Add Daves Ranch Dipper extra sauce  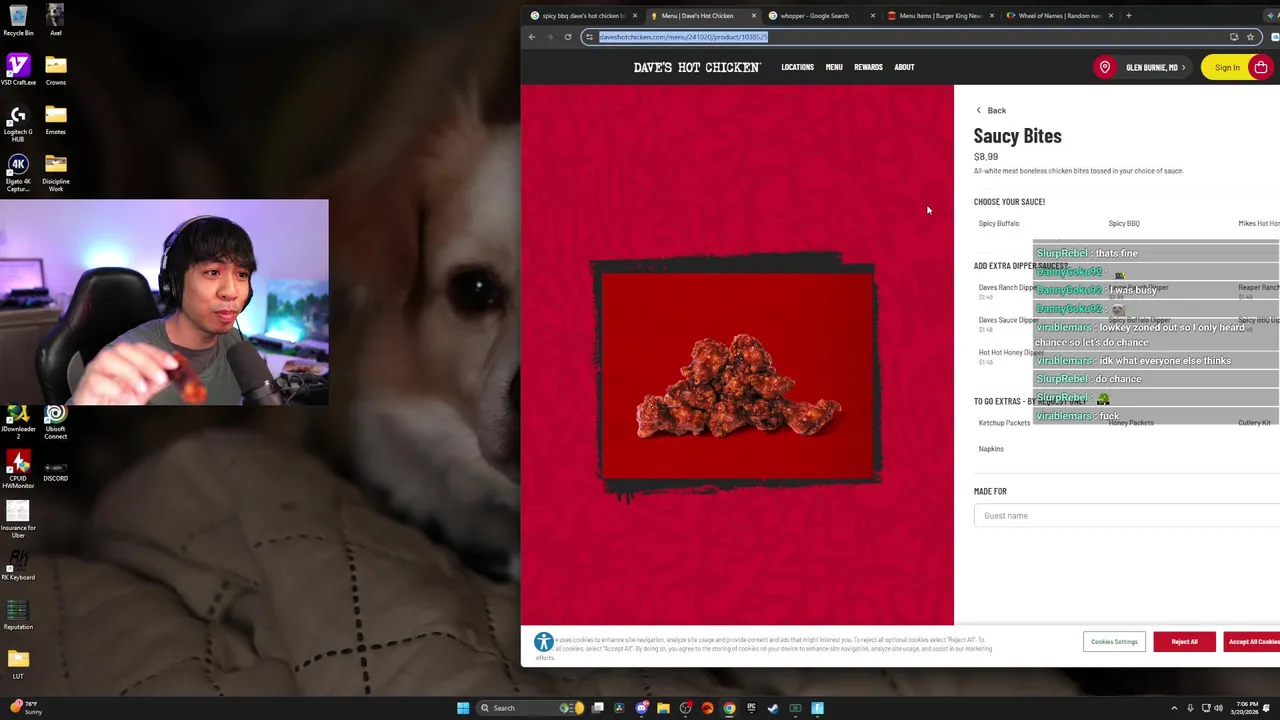click(1007, 291)
